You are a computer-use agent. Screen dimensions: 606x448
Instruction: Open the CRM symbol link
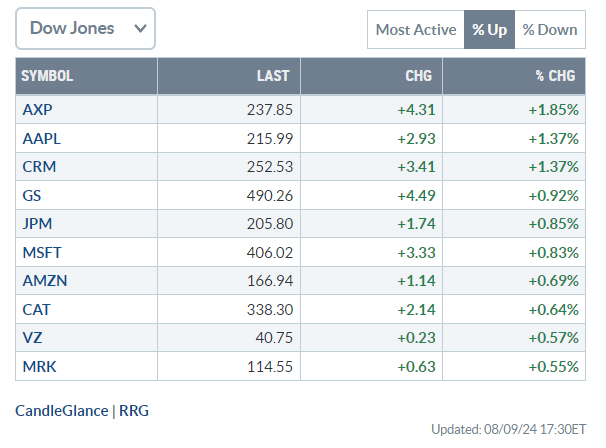[39, 167]
